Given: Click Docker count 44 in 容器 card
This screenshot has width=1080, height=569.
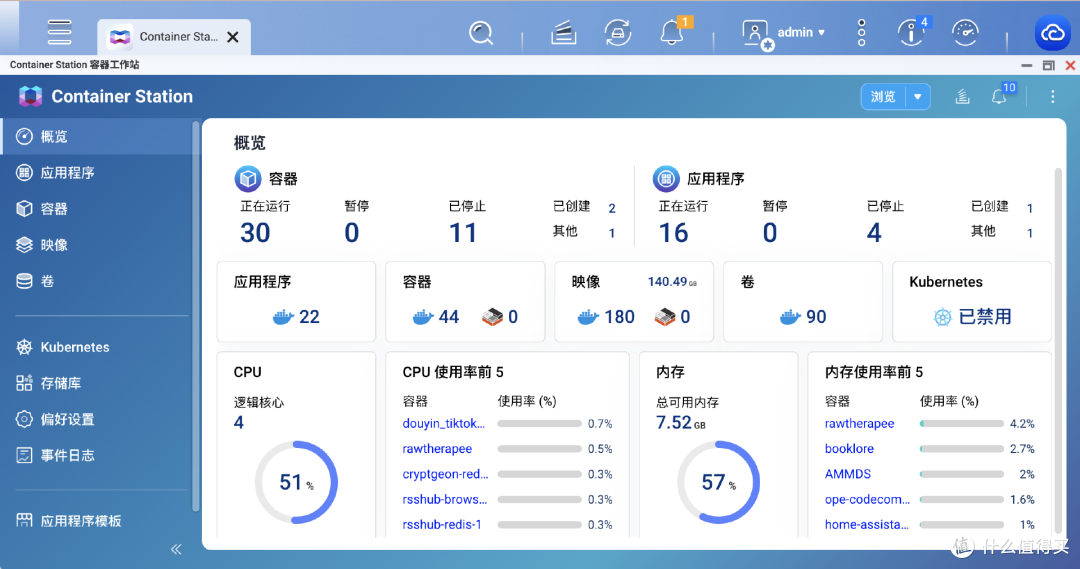Looking at the screenshot, I should (449, 317).
